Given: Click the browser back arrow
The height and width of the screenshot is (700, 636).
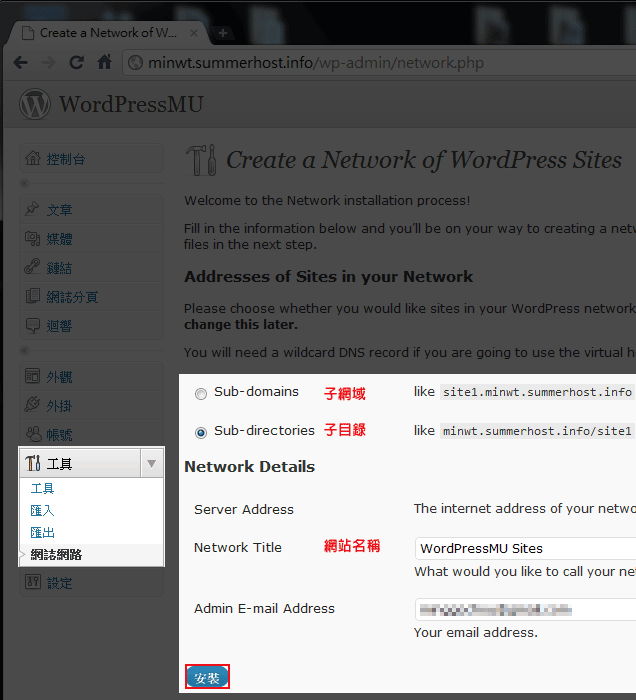Looking at the screenshot, I should 21,62.
